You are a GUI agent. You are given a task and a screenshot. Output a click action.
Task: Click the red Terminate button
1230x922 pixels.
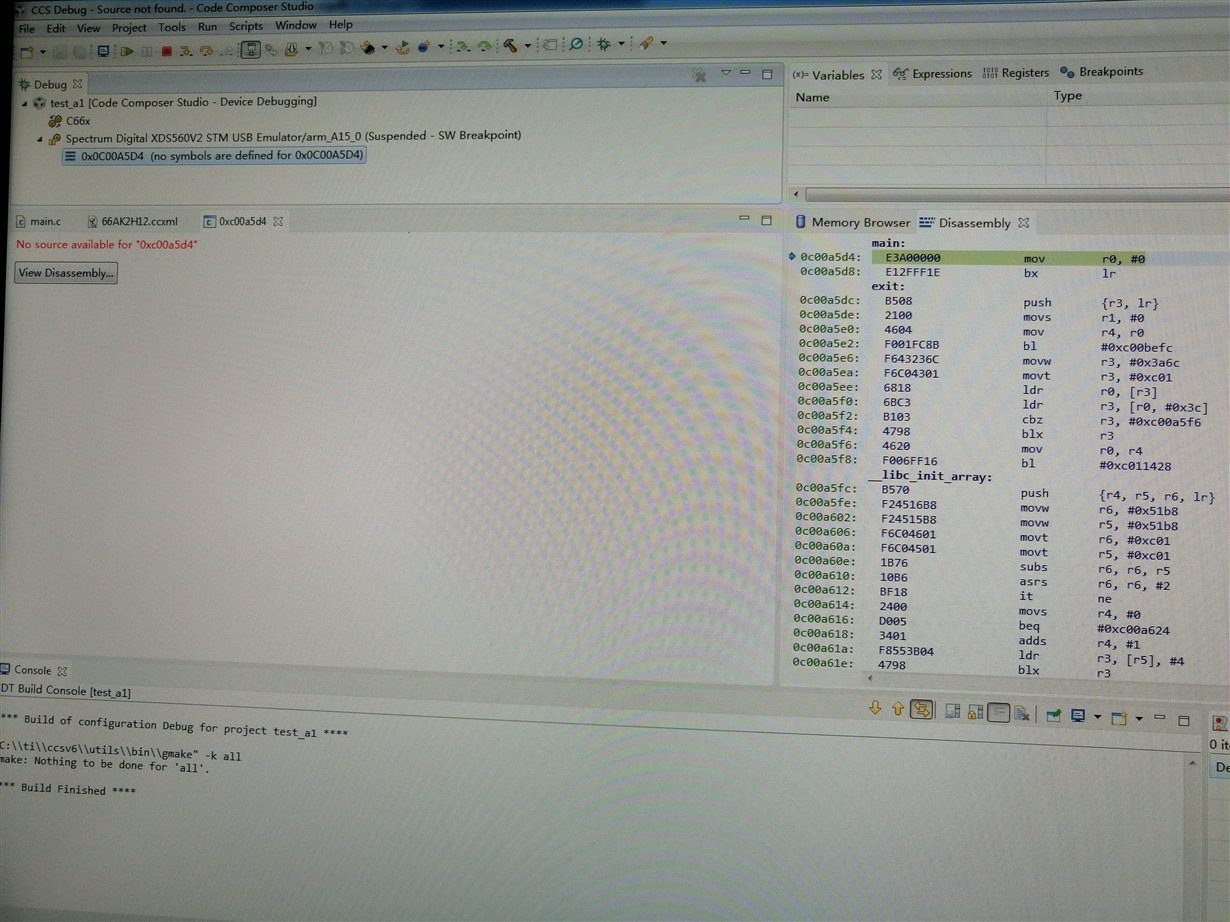pyautogui.click(x=167, y=49)
